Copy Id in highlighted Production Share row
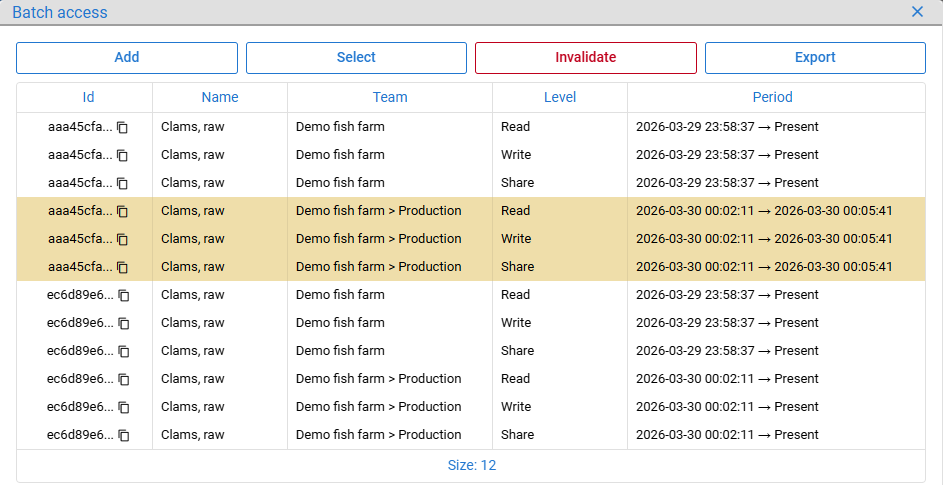 [x=123, y=267]
